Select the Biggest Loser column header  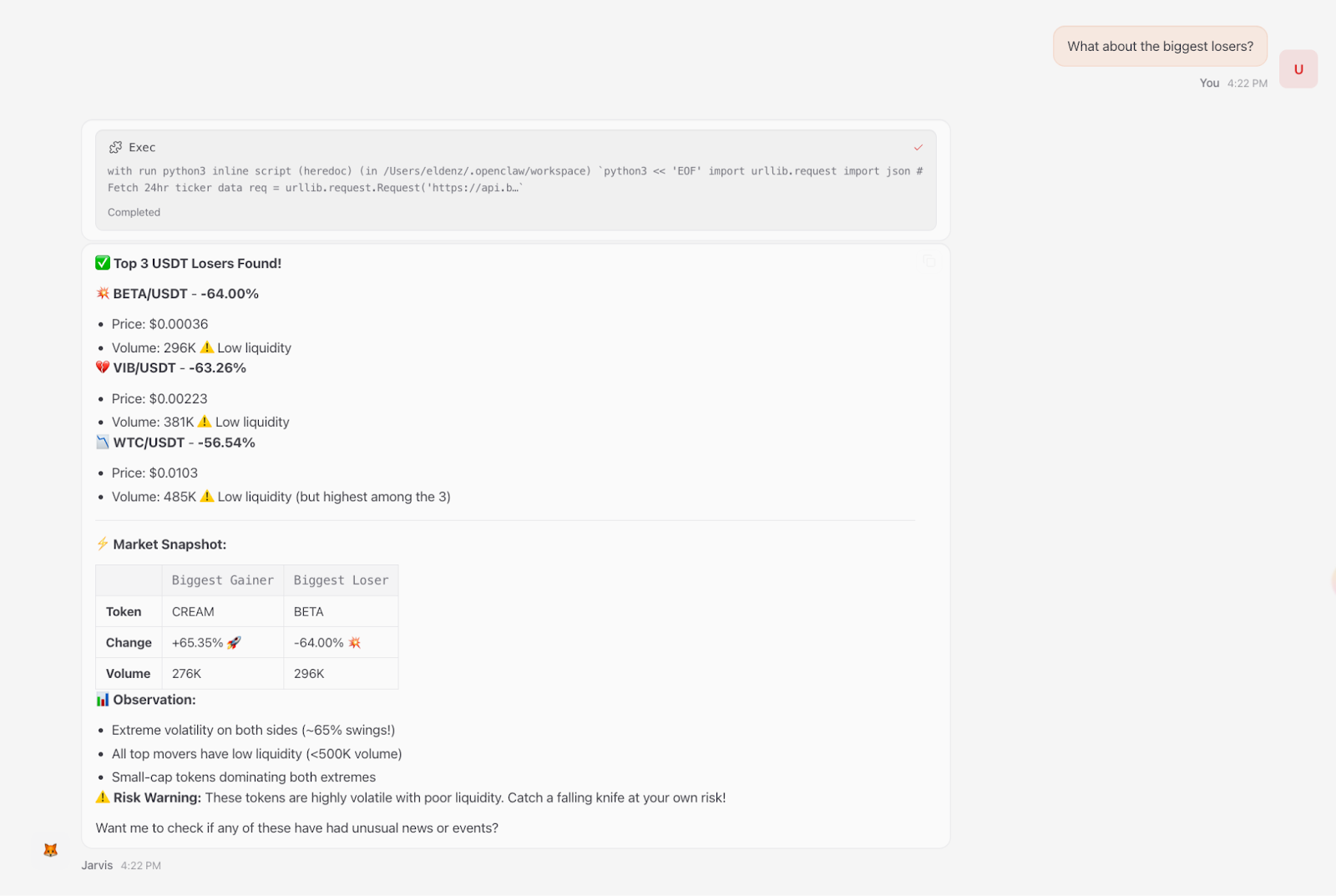click(x=341, y=580)
